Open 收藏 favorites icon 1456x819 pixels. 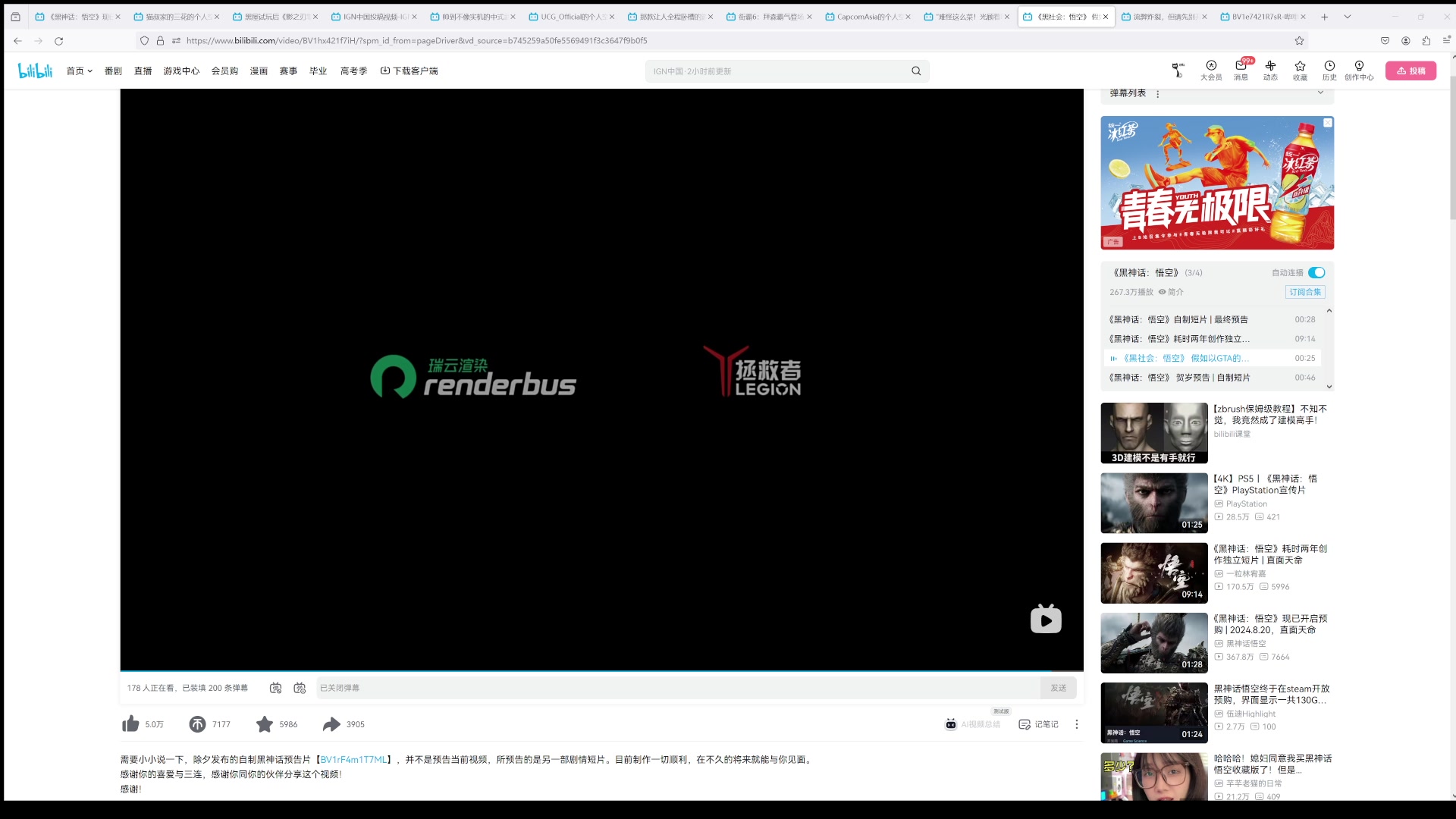[1300, 71]
